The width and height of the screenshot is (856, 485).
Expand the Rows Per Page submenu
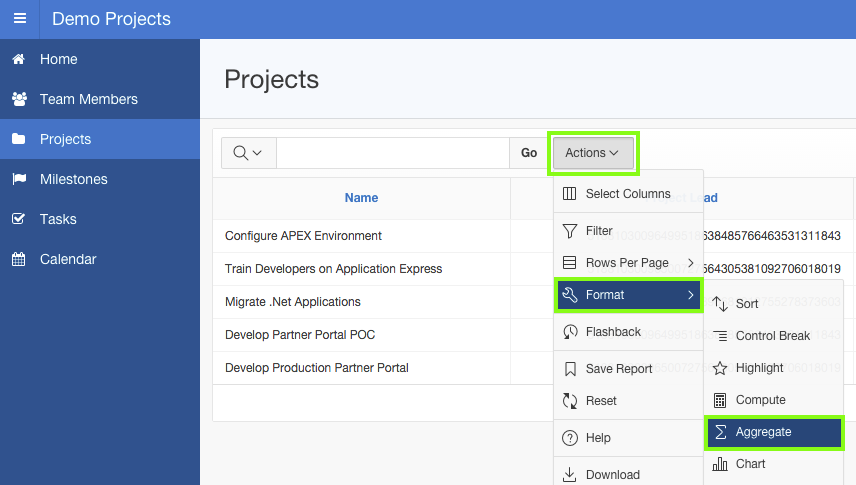[x=628, y=263]
